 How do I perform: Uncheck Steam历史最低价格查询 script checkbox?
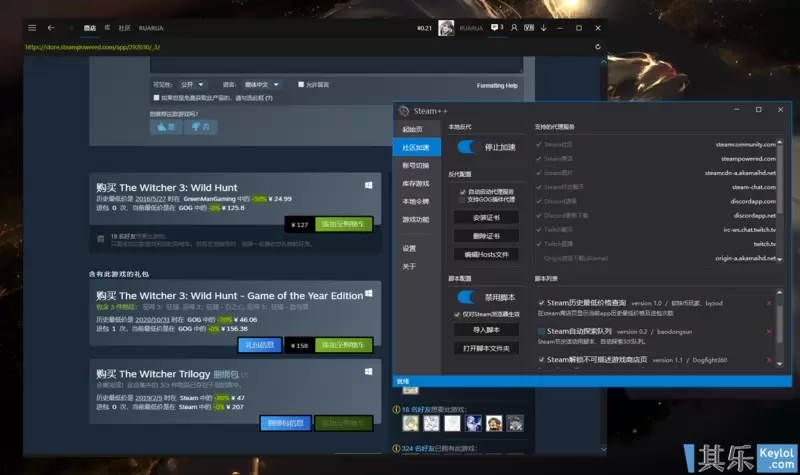[541, 303]
